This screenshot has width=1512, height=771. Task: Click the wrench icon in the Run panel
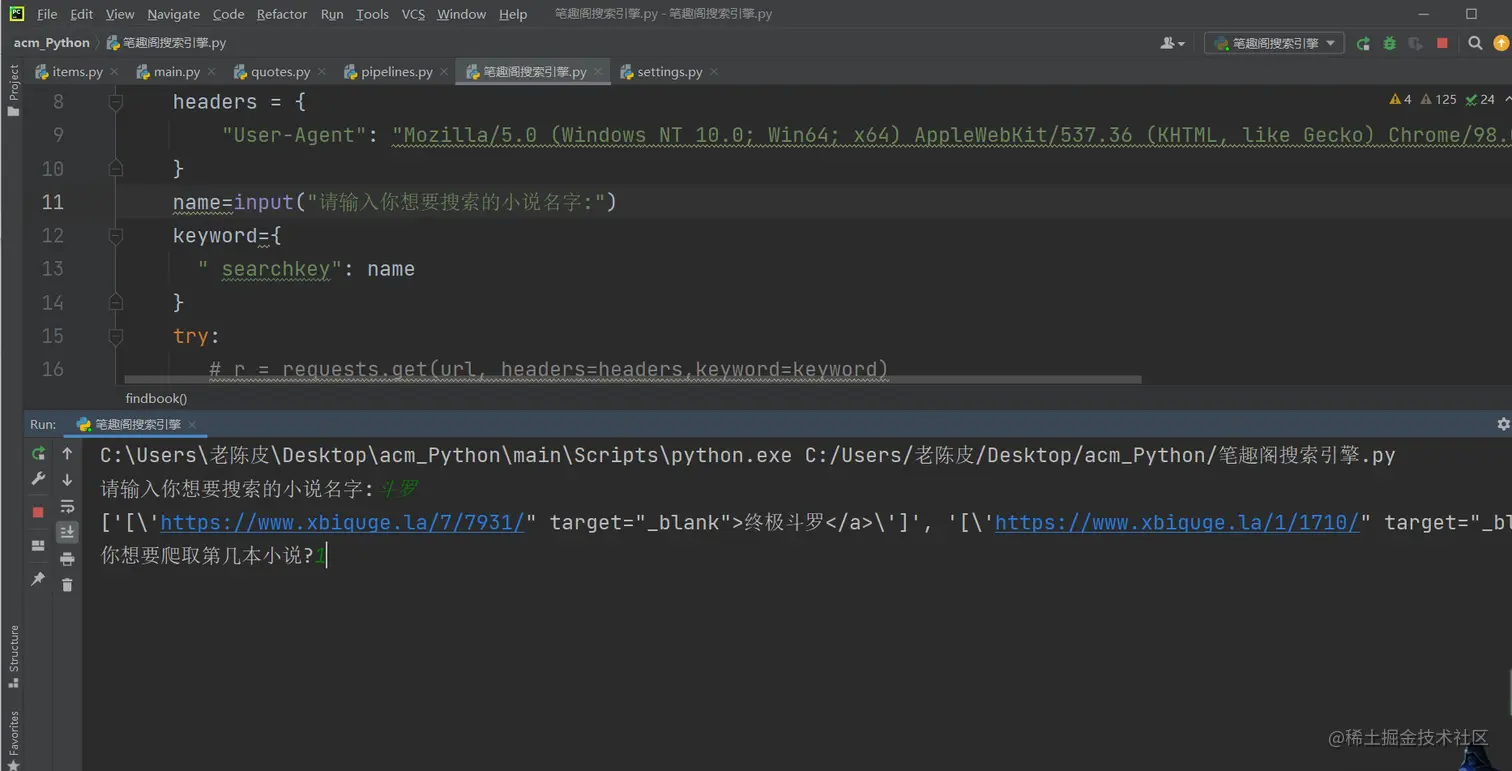pos(38,479)
